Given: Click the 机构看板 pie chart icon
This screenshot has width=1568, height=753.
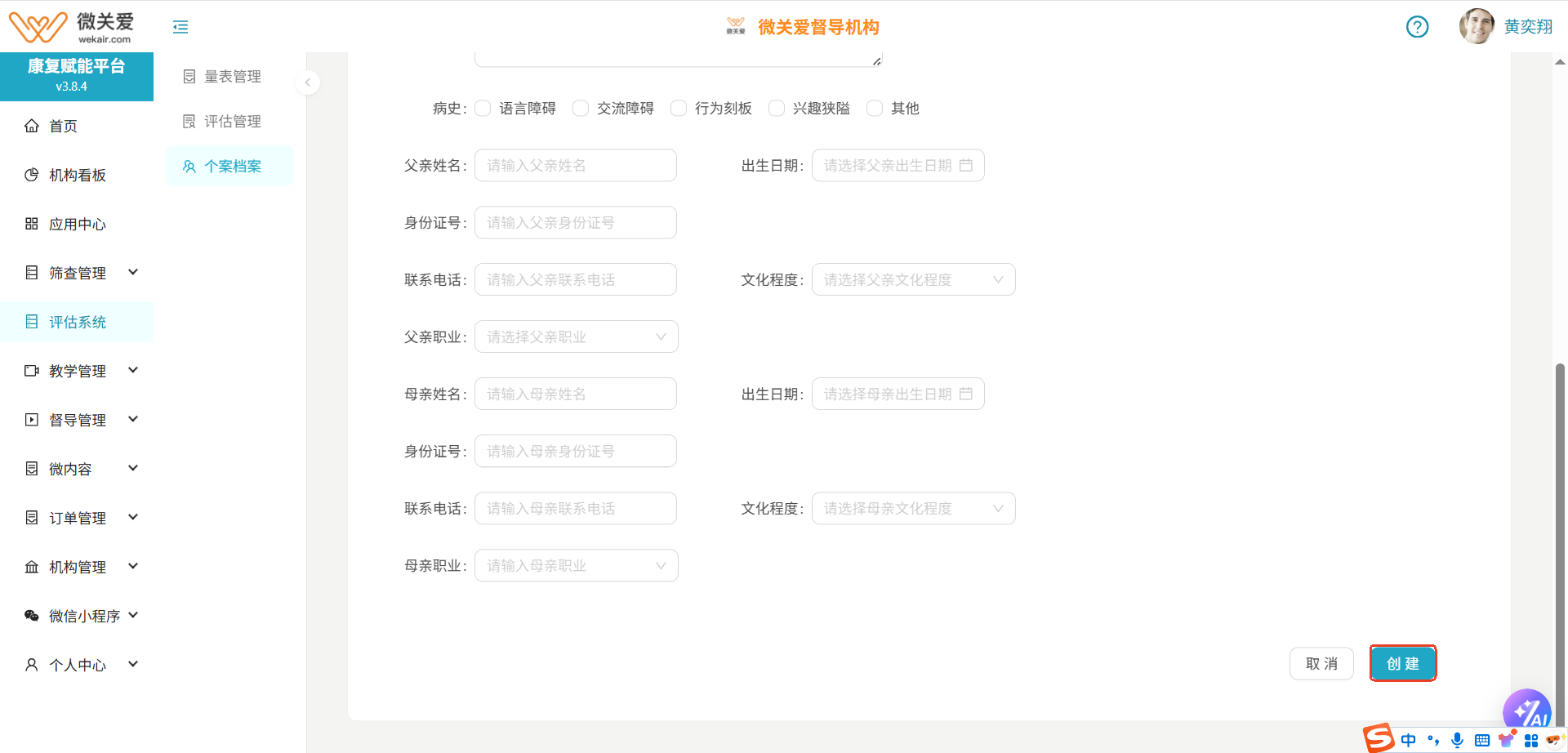Looking at the screenshot, I should [32, 175].
